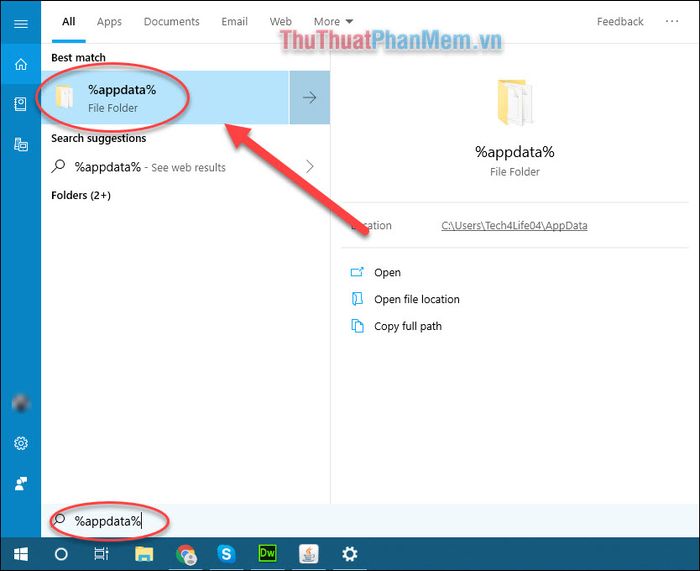Click the Windows Start button
This screenshot has width=700, height=571.
21,554
